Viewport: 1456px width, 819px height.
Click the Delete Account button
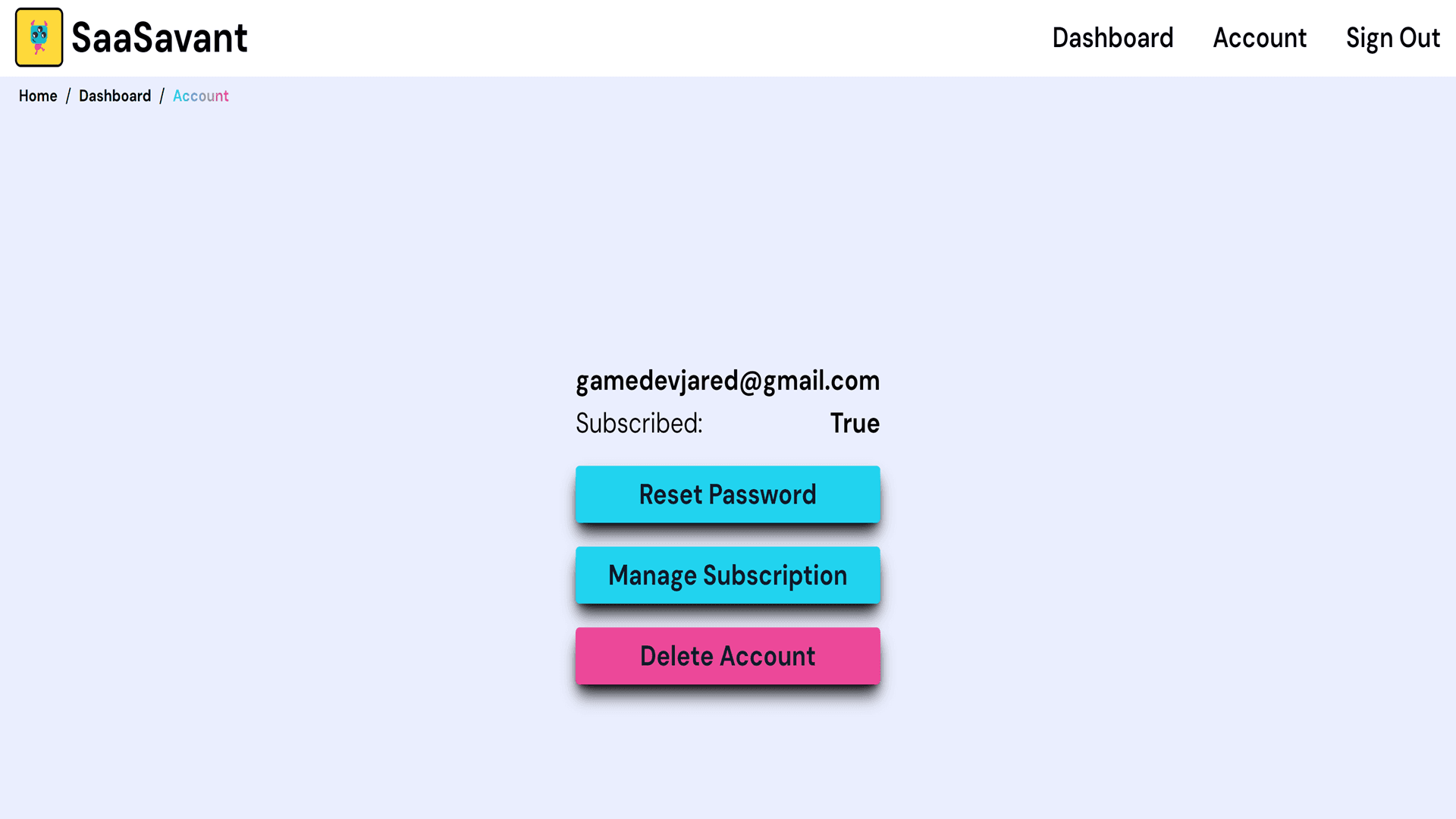tap(727, 656)
